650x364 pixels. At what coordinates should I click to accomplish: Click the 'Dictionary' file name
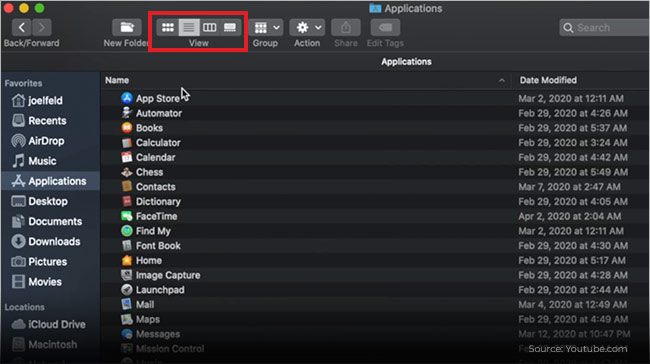click(x=158, y=201)
